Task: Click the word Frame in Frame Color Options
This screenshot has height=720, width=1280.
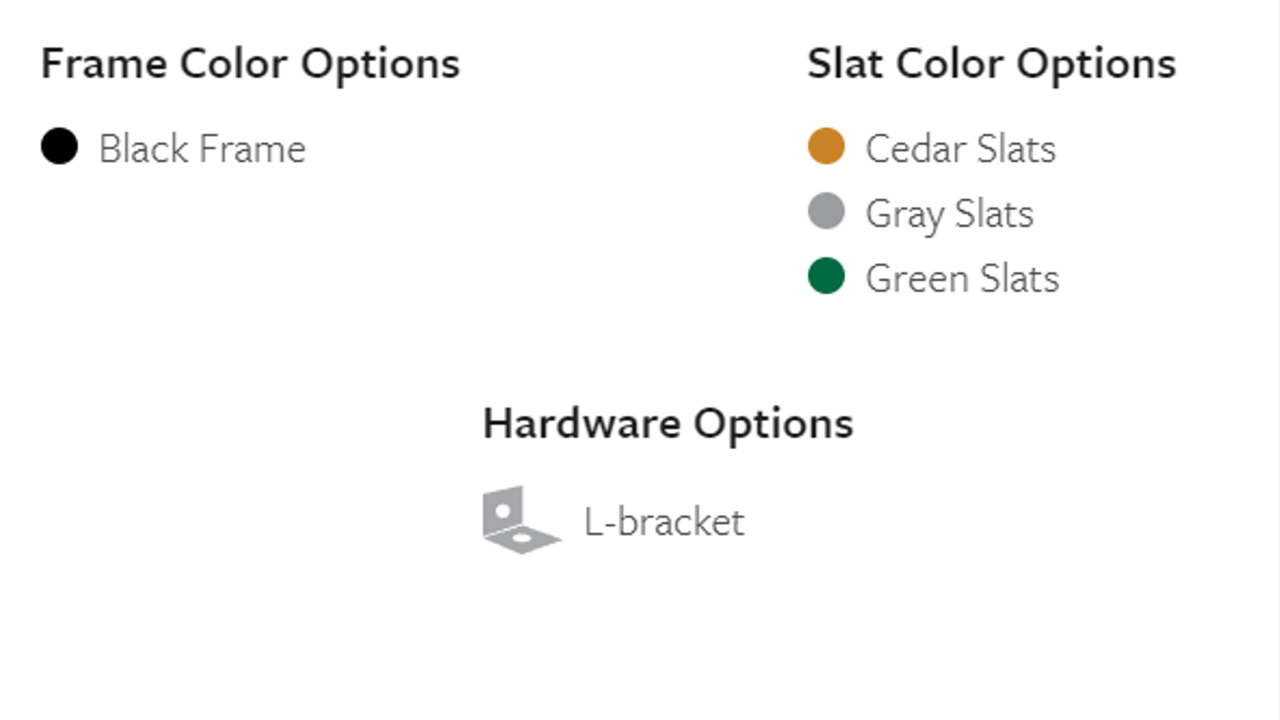Action: (105, 64)
